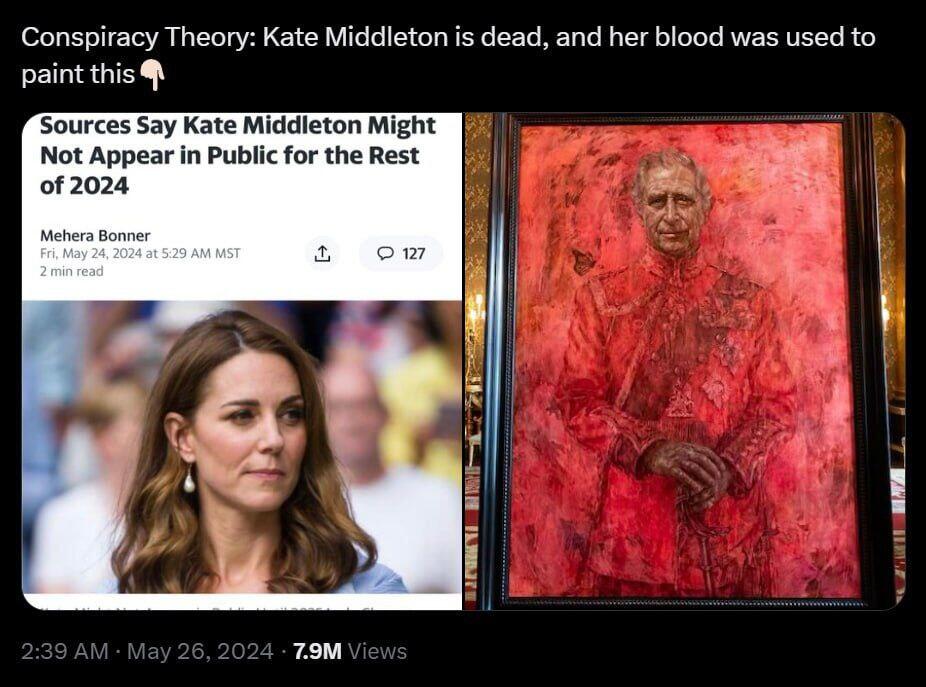Click the pearl earring in the photo

point(189,478)
